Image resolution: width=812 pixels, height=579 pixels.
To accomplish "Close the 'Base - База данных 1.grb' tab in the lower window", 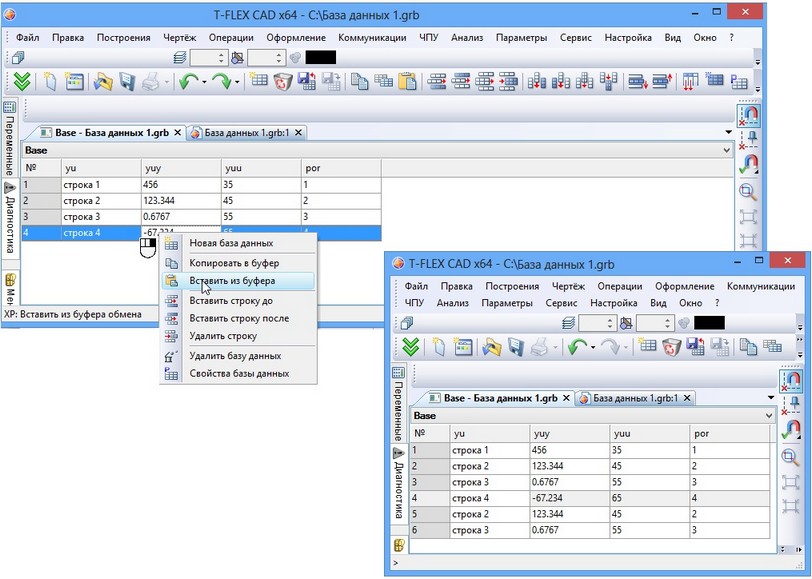I will tap(566, 398).
